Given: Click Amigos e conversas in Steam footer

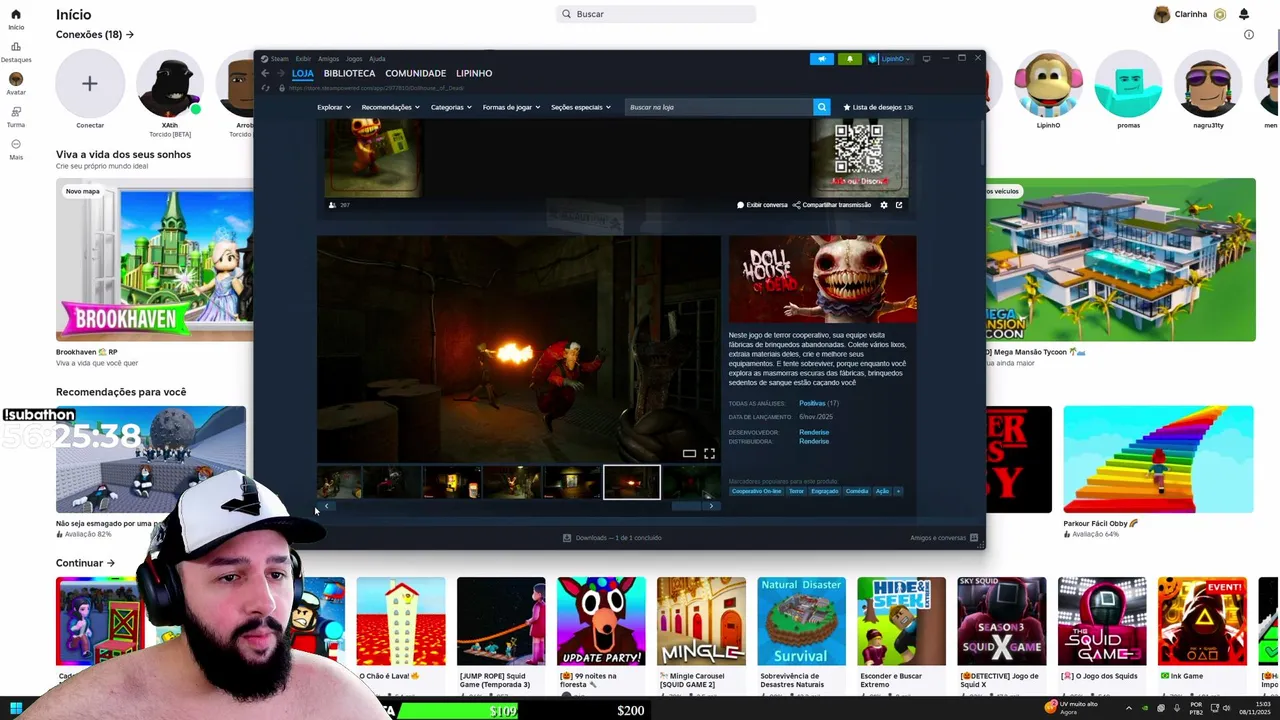Looking at the screenshot, I should [x=944, y=538].
